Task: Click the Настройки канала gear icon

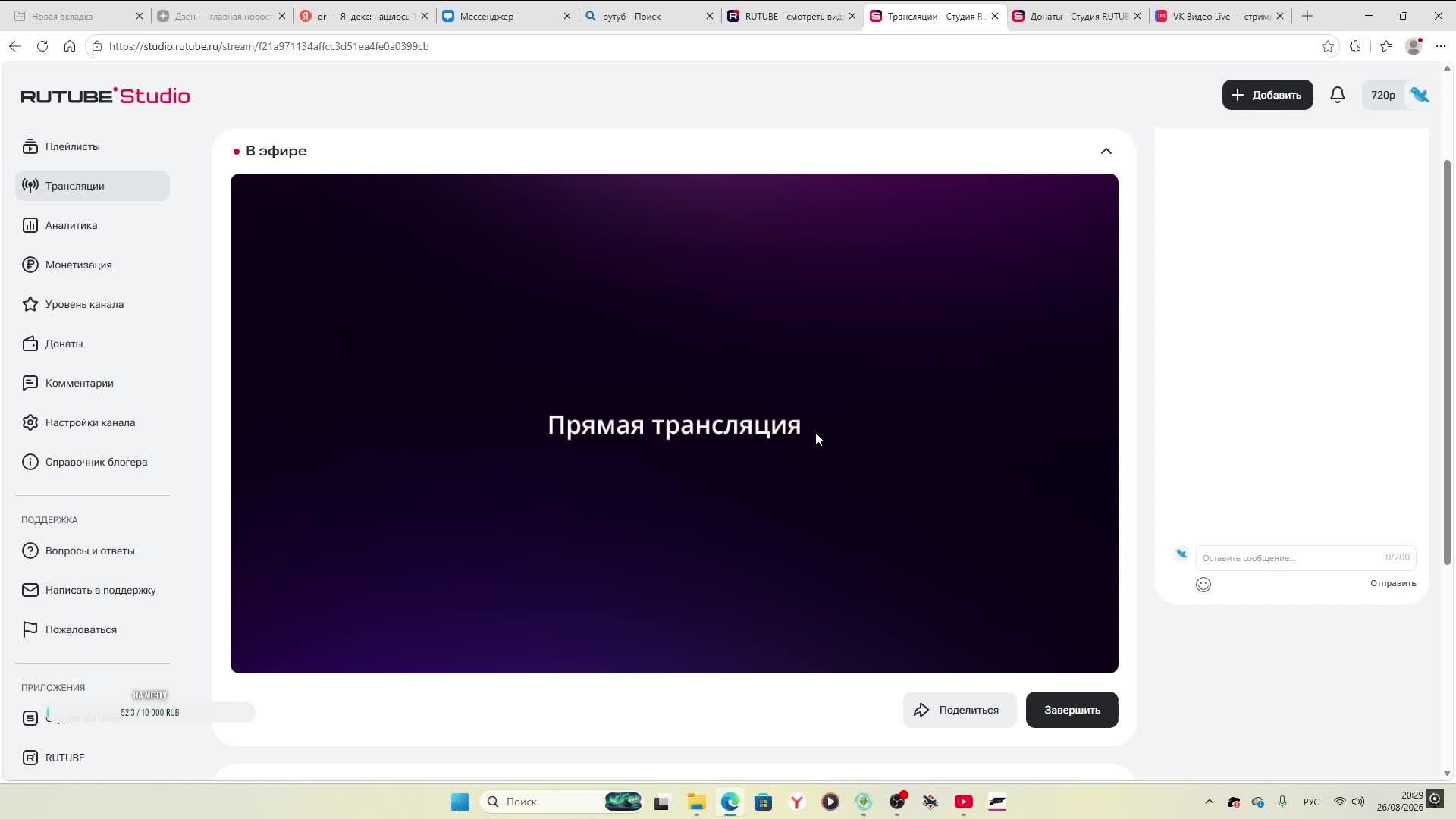Action: pos(30,422)
